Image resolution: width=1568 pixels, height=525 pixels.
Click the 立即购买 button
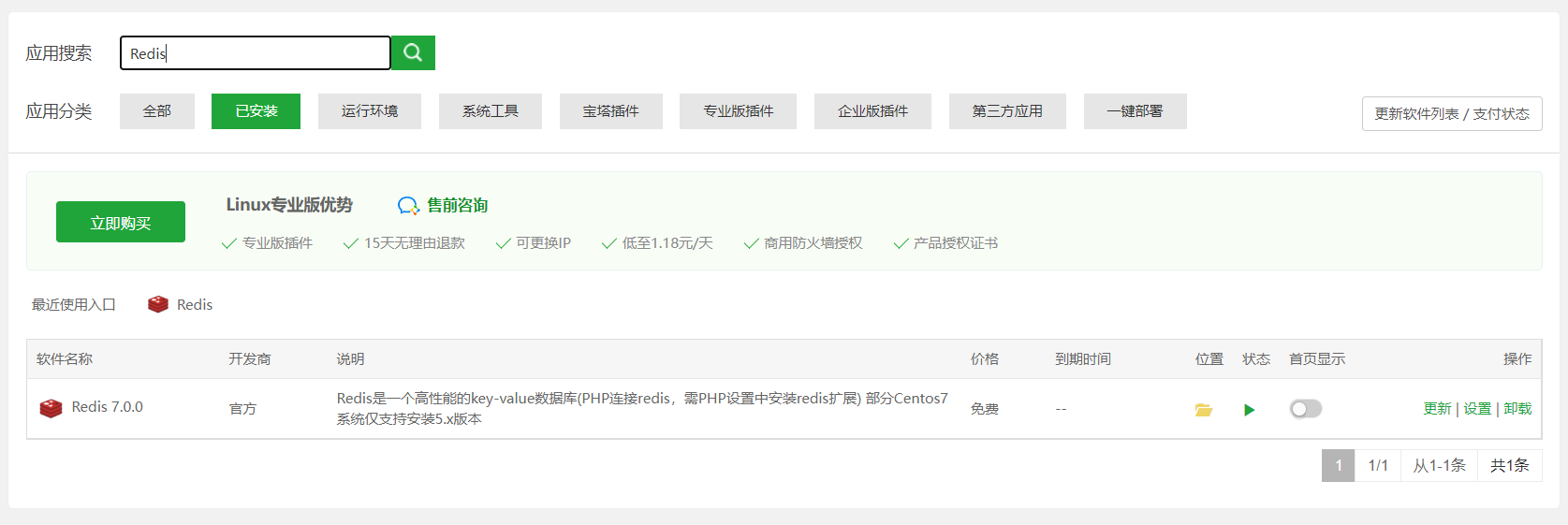(121, 222)
